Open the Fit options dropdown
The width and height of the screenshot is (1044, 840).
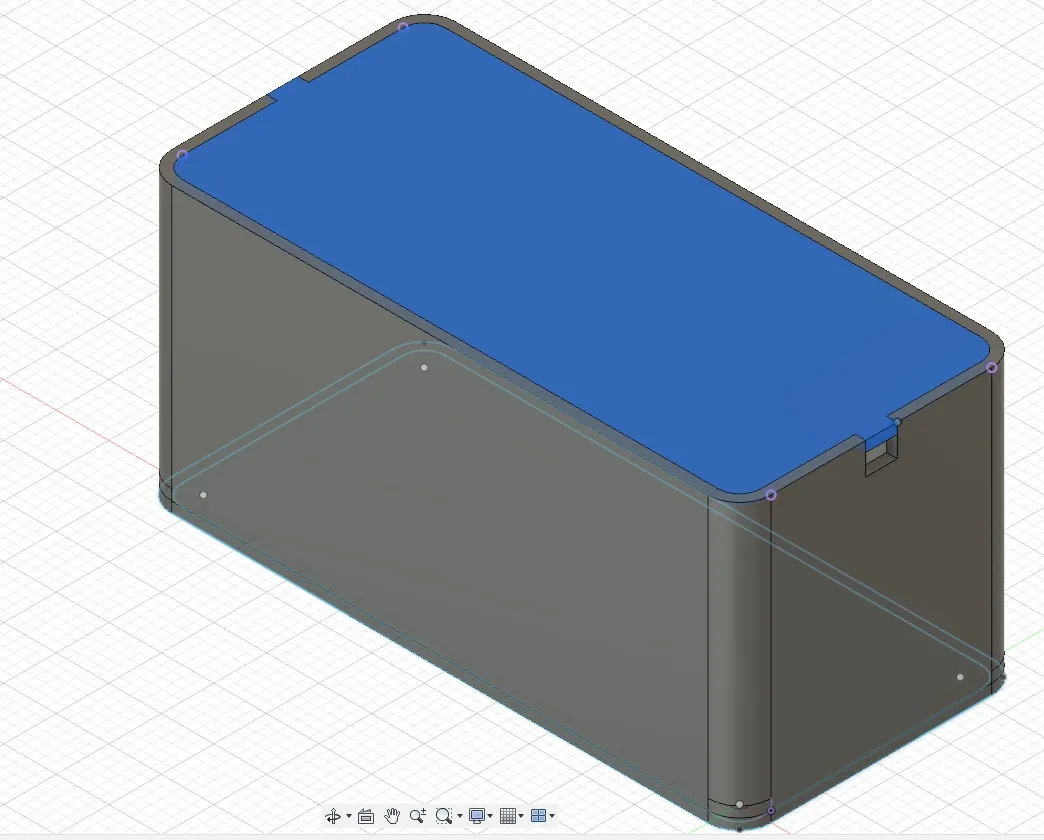459,816
